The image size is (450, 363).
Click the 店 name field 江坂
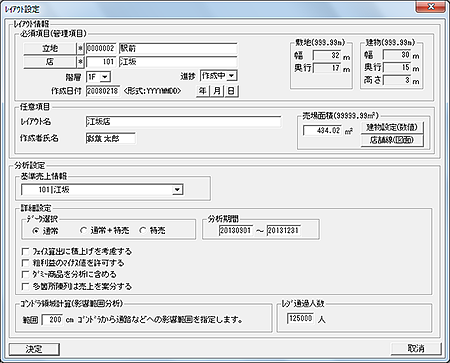tap(178, 62)
